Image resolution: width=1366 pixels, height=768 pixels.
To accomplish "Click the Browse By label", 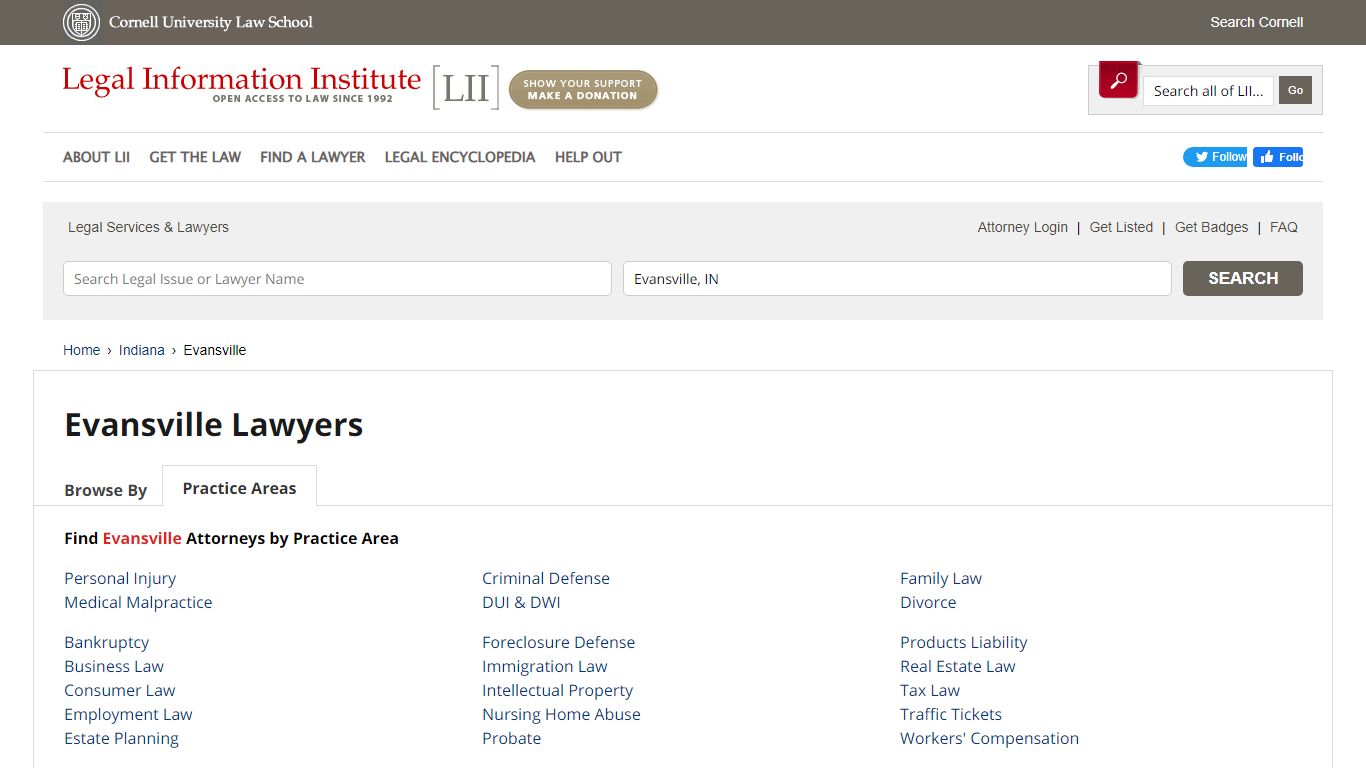I will tap(105, 490).
